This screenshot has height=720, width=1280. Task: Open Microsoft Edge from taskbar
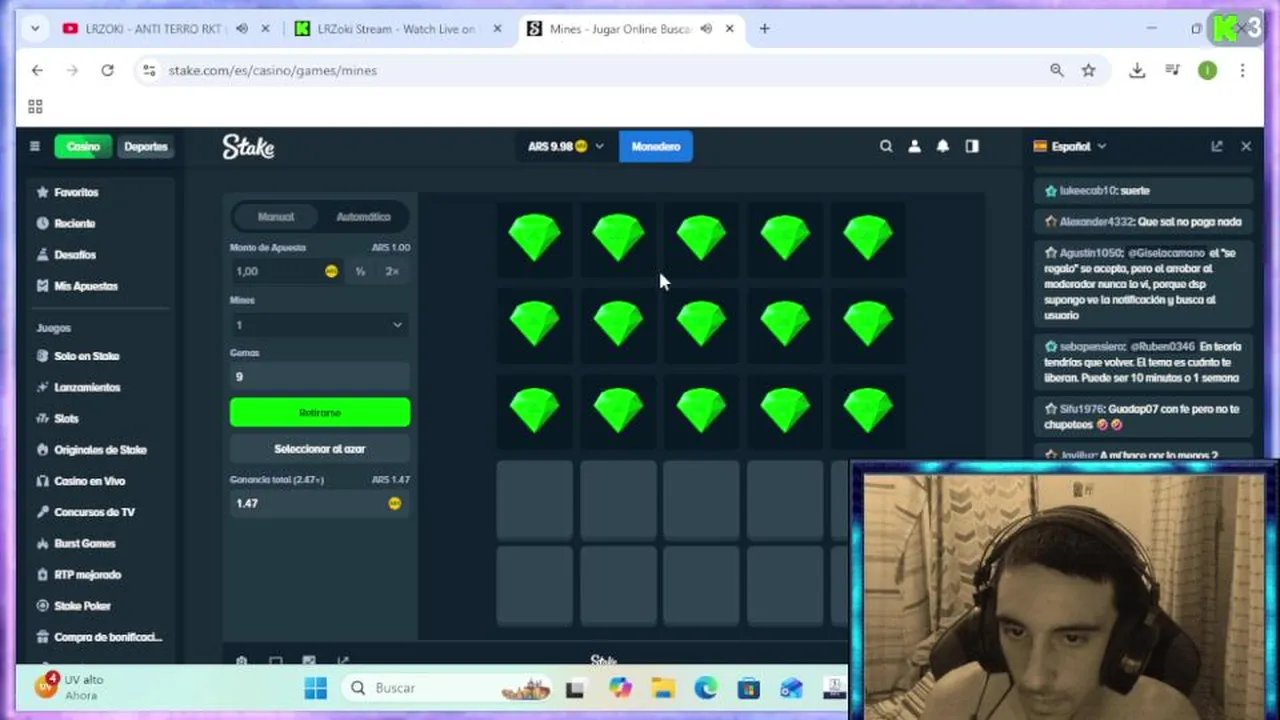click(x=706, y=688)
